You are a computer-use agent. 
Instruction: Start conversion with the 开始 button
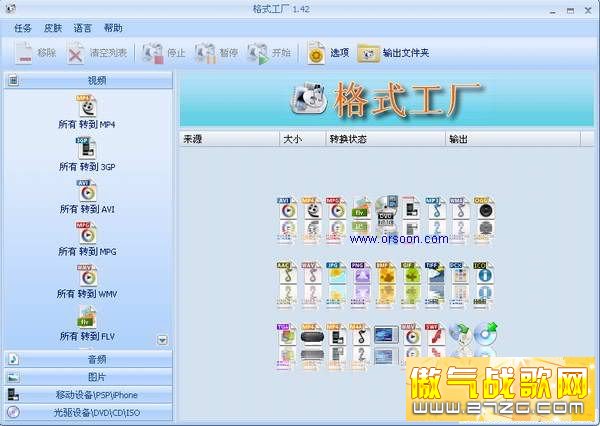[269, 53]
